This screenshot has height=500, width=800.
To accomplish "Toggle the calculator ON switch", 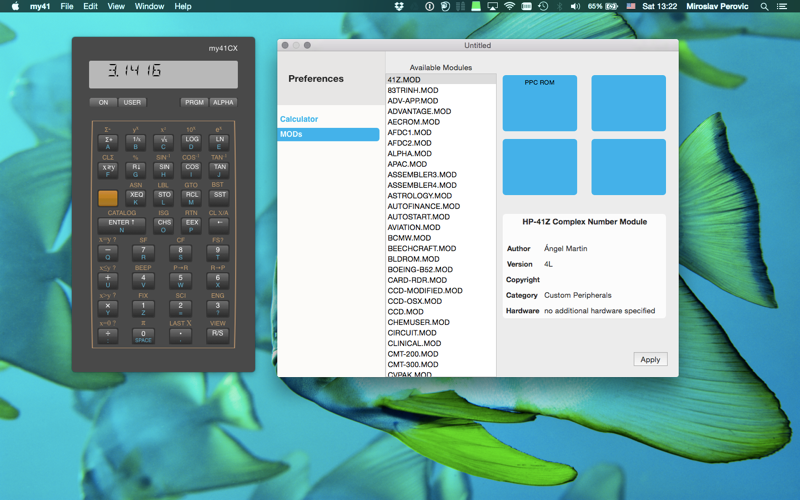I will (x=103, y=103).
